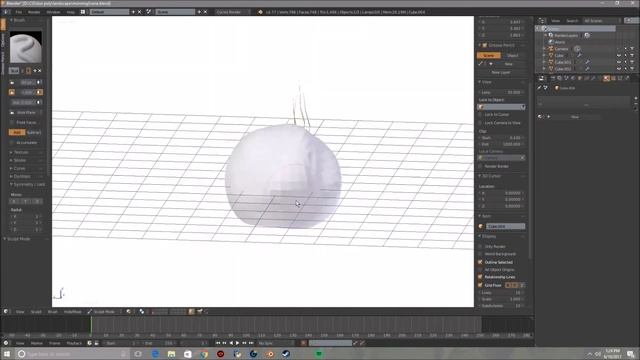Open the Sculpt menu in viewport header

click(x=36, y=311)
